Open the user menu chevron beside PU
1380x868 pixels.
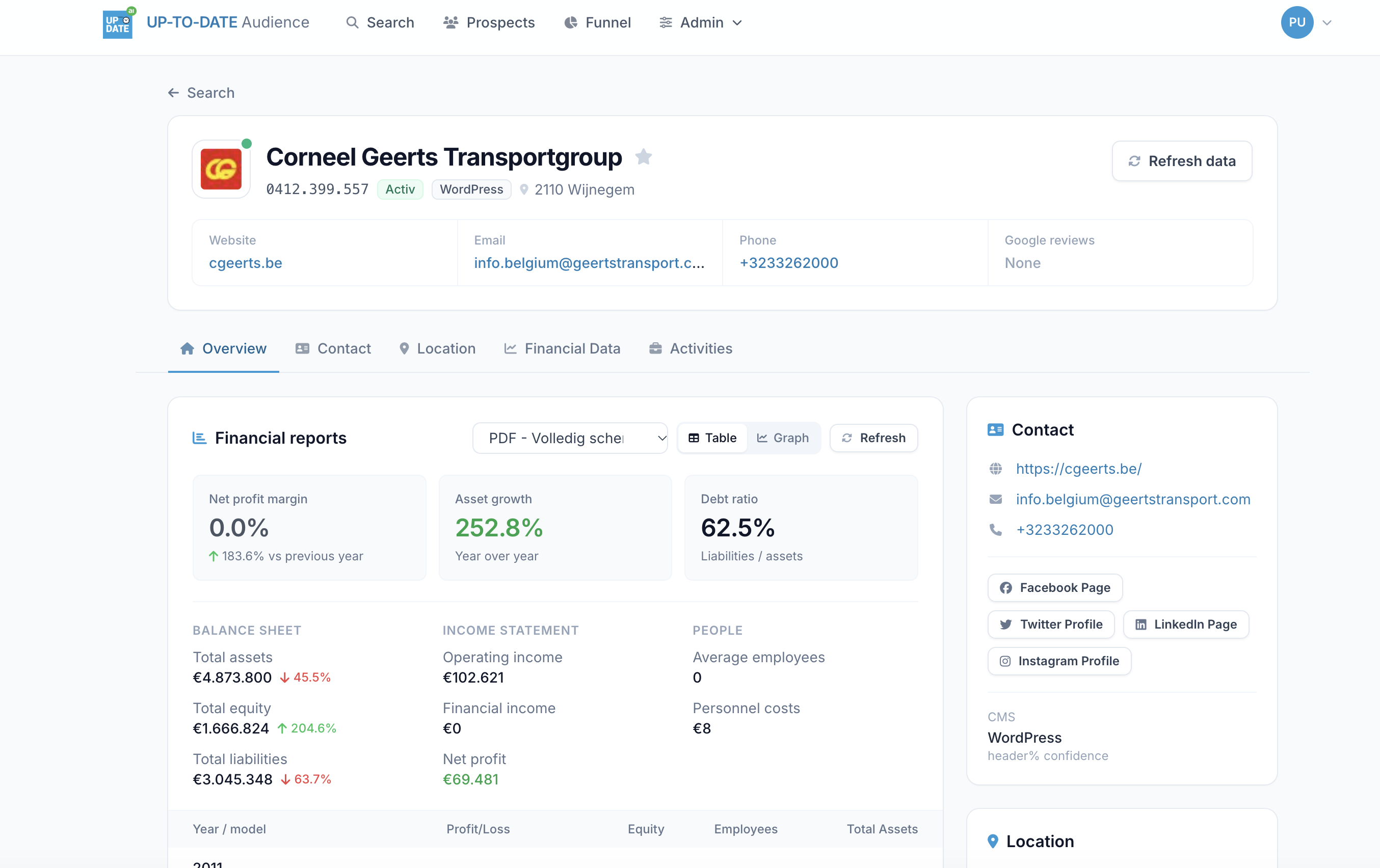click(x=1326, y=23)
